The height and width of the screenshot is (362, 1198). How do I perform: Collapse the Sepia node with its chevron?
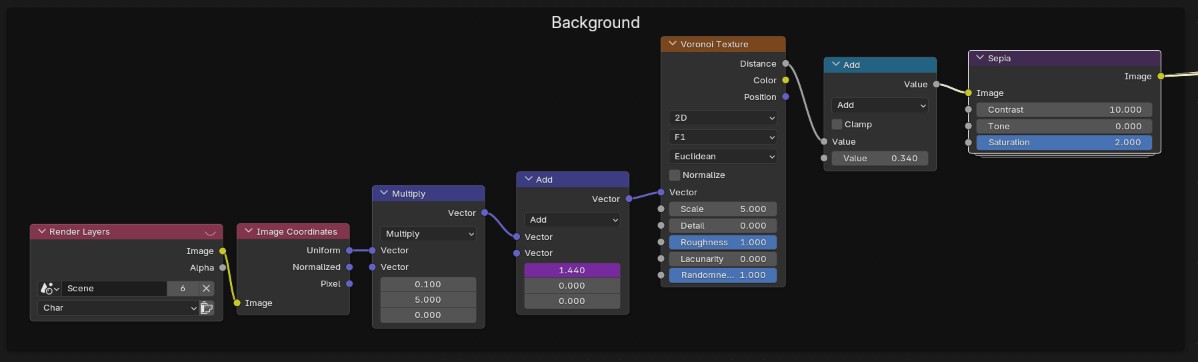tap(979, 57)
